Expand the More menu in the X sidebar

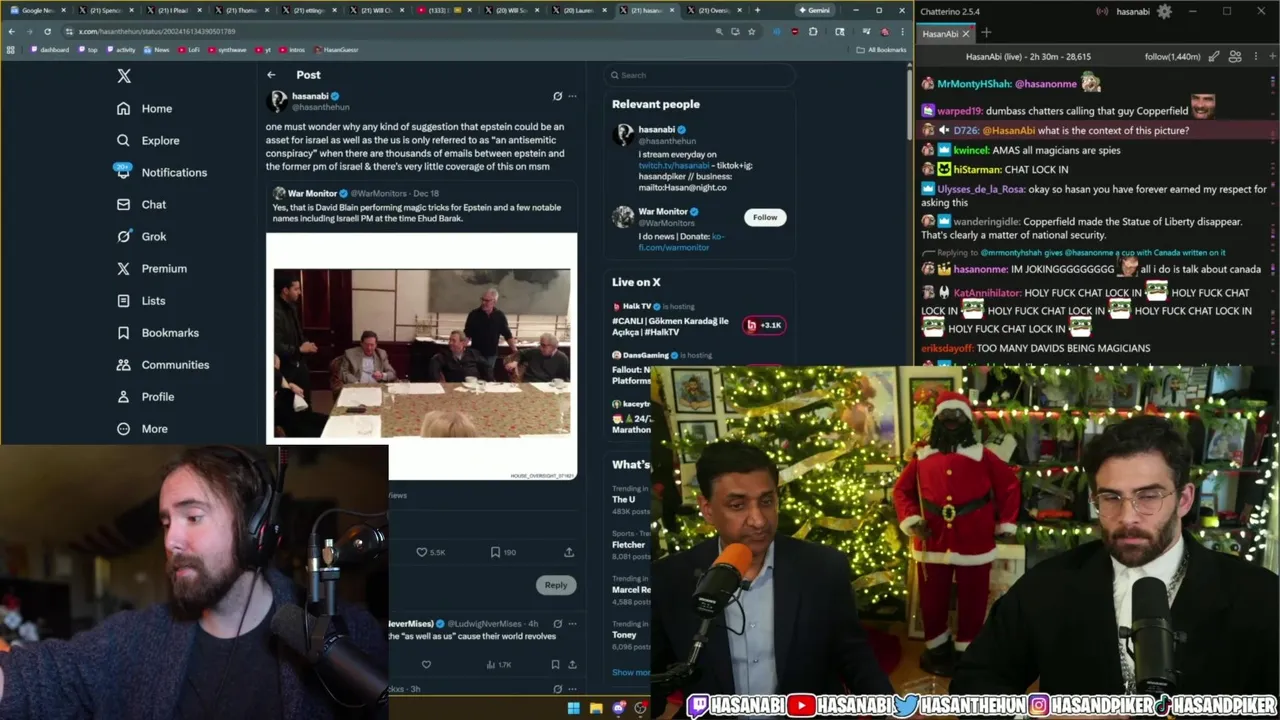click(142, 428)
